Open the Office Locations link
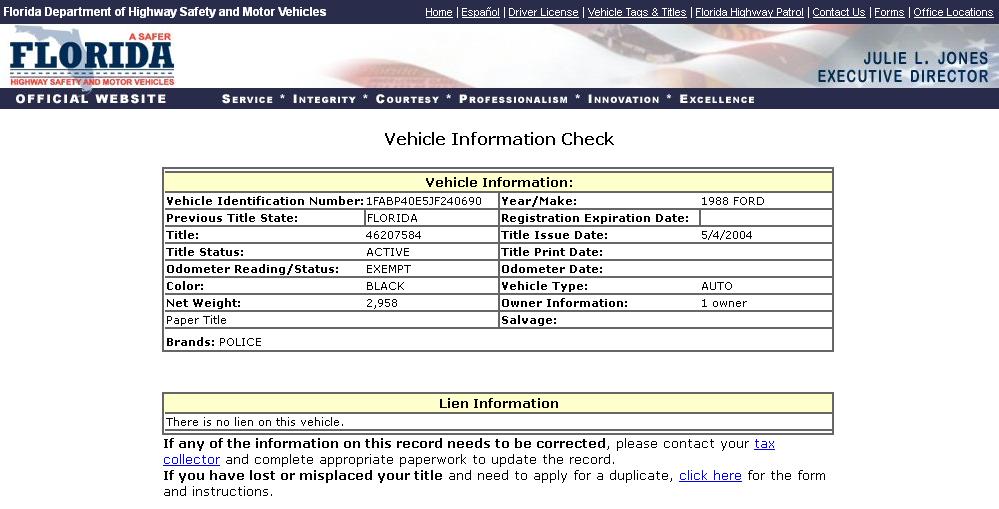The width and height of the screenshot is (999, 509). (953, 12)
